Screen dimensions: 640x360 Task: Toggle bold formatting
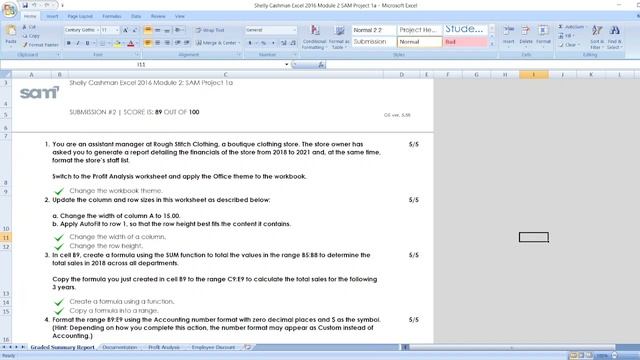(69, 43)
